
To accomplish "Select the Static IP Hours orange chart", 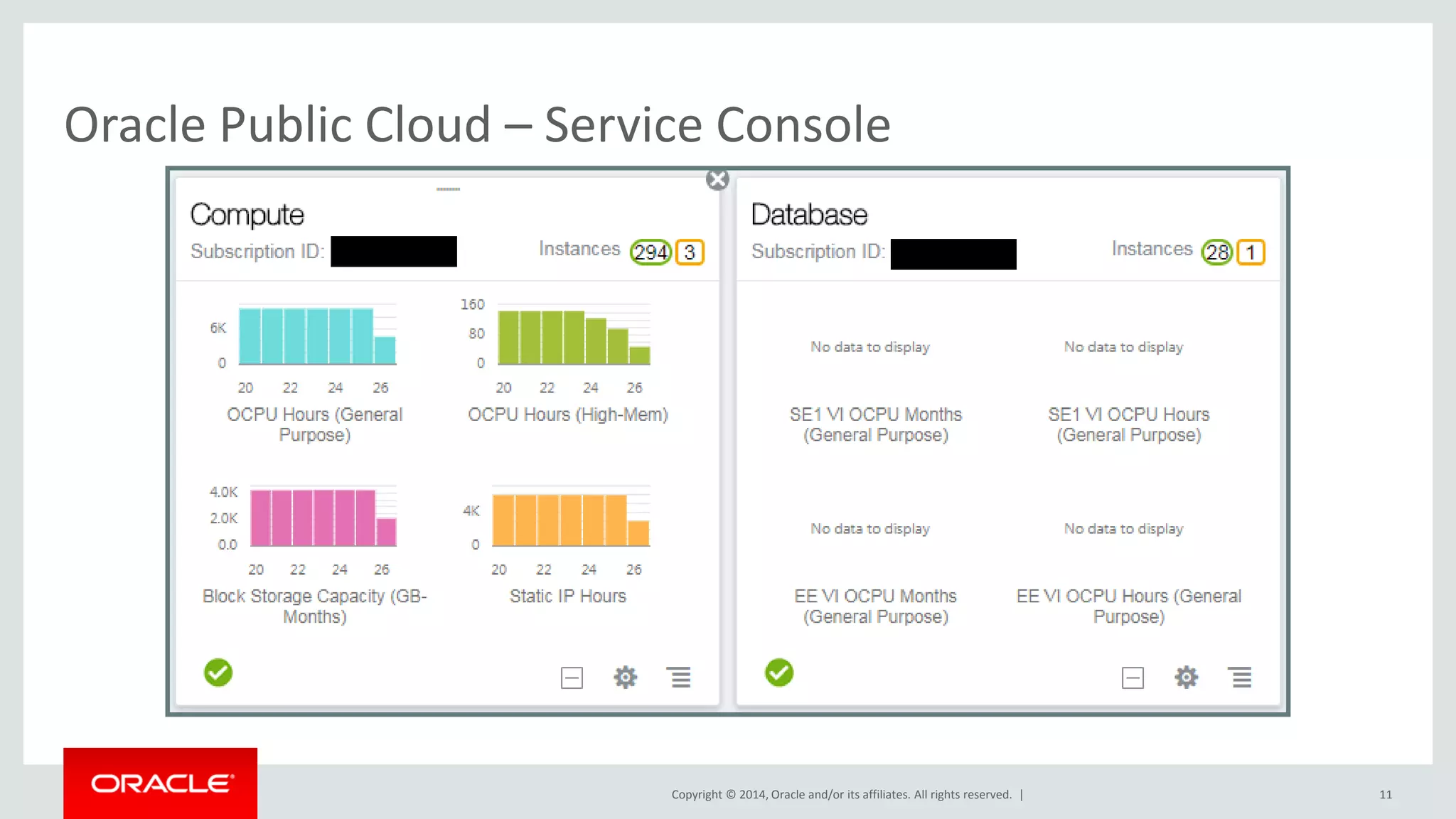I will click(x=571, y=517).
